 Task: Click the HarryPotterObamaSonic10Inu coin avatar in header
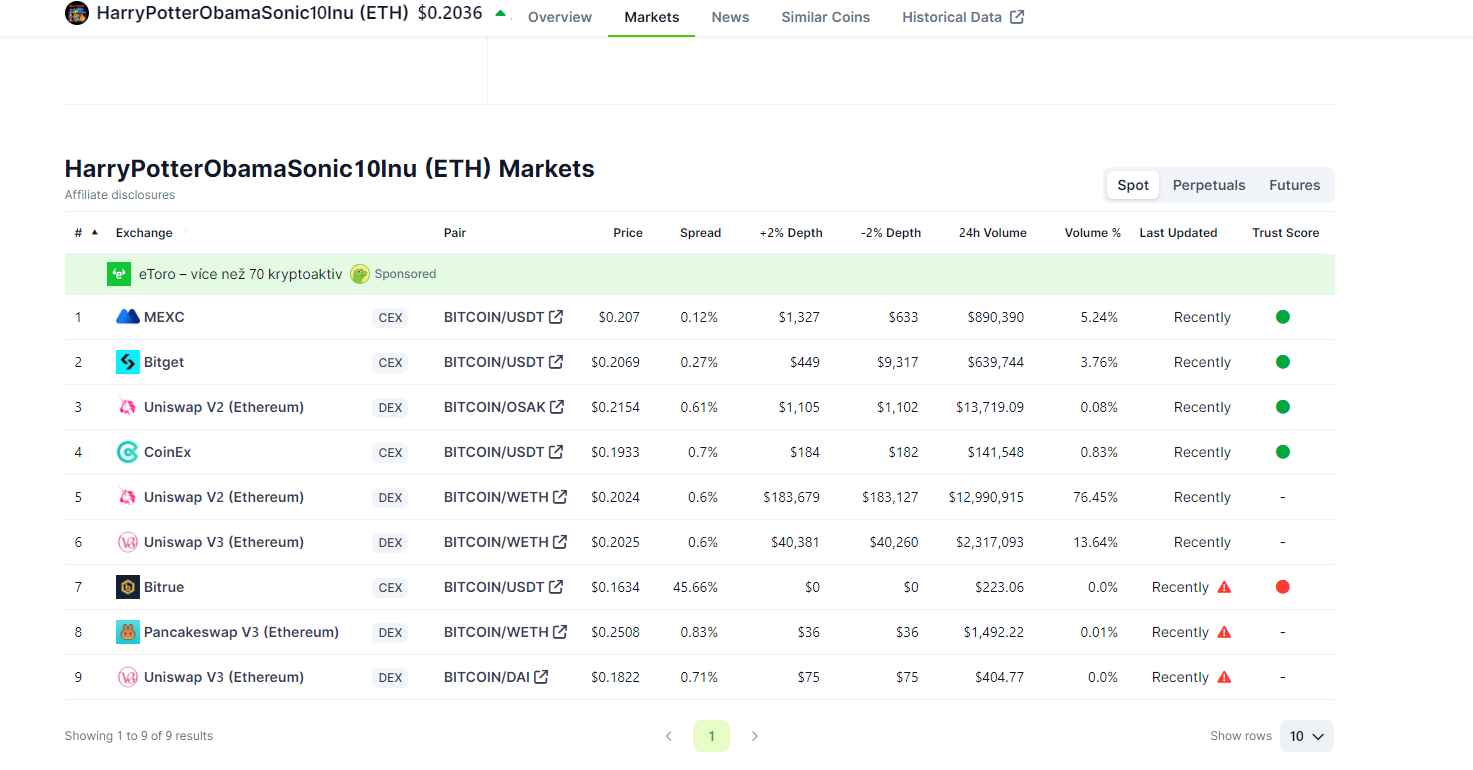[77, 14]
